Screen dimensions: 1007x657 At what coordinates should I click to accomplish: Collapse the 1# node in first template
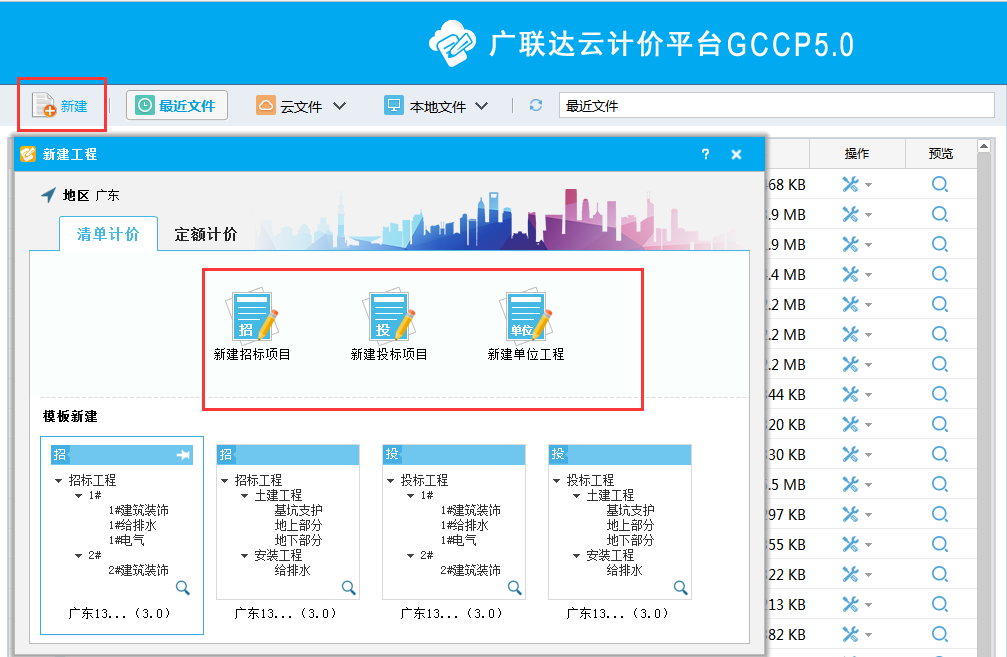pos(78,496)
